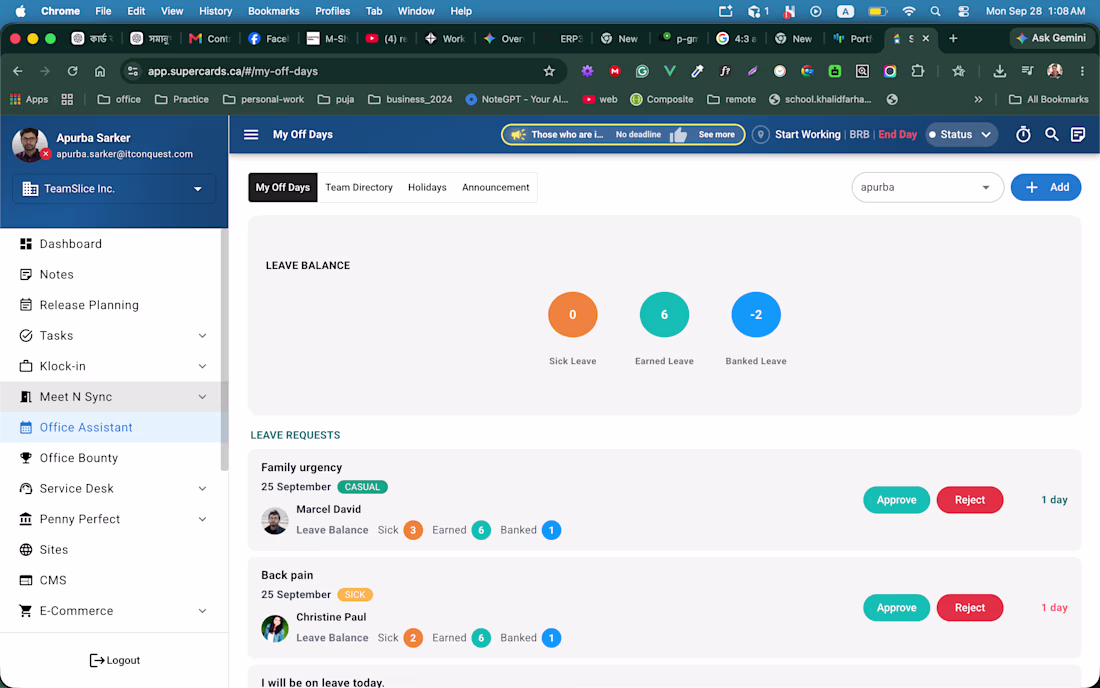This screenshot has width=1100, height=688.
Task: Open Profiles menu in menu bar
Action: (333, 11)
